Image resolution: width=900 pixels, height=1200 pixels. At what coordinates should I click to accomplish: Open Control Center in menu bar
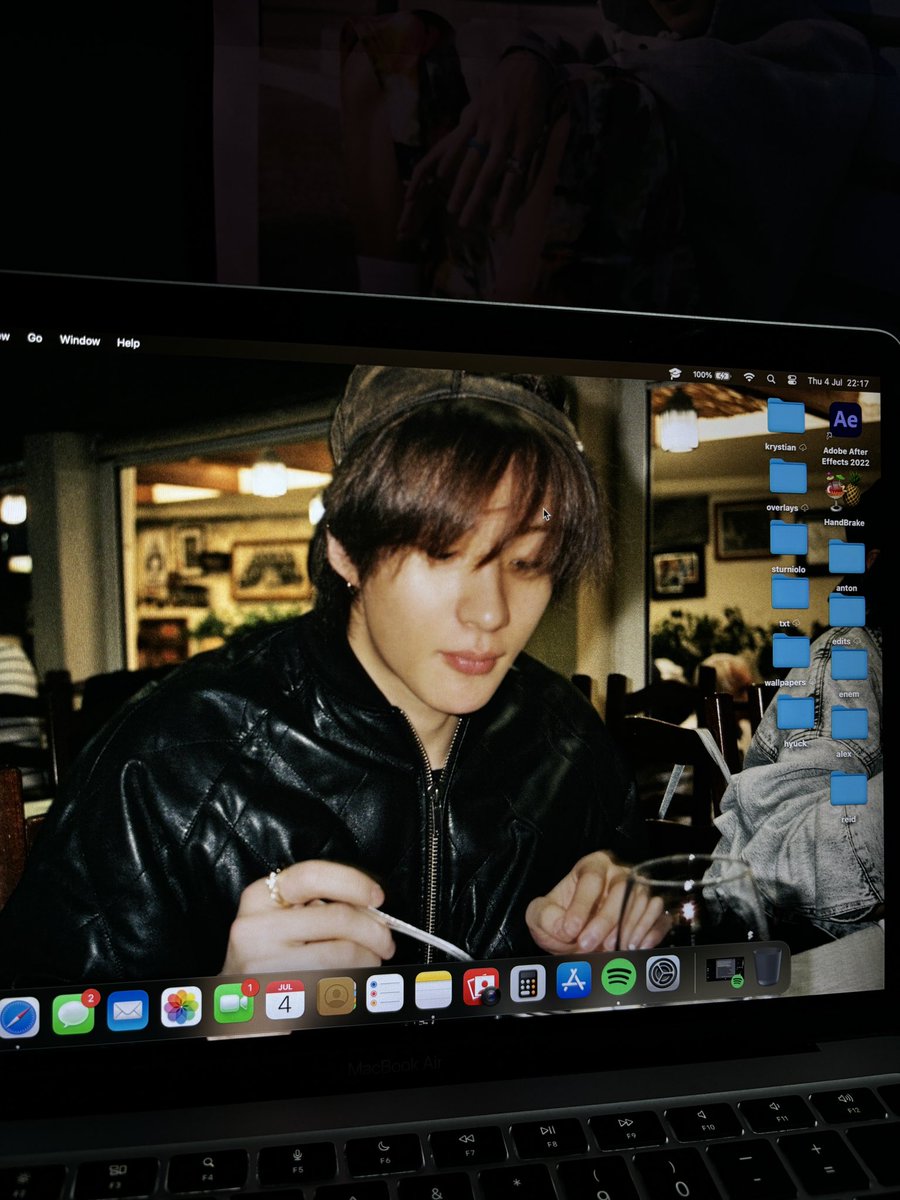tap(791, 380)
